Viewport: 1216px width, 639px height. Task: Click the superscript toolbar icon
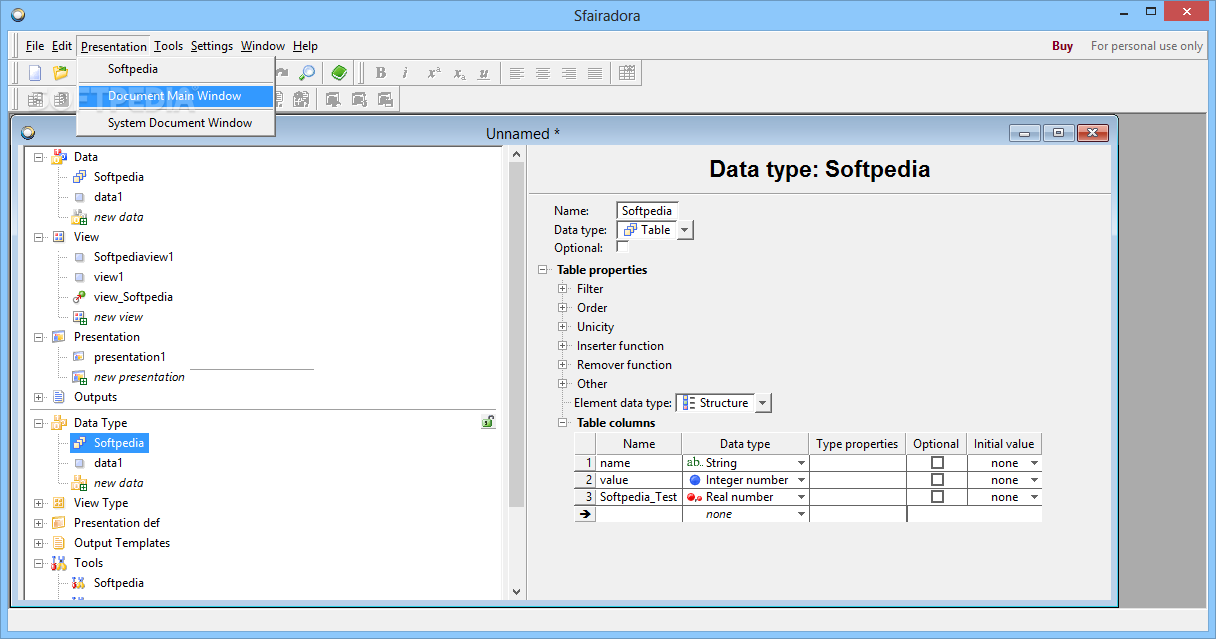[x=434, y=73]
